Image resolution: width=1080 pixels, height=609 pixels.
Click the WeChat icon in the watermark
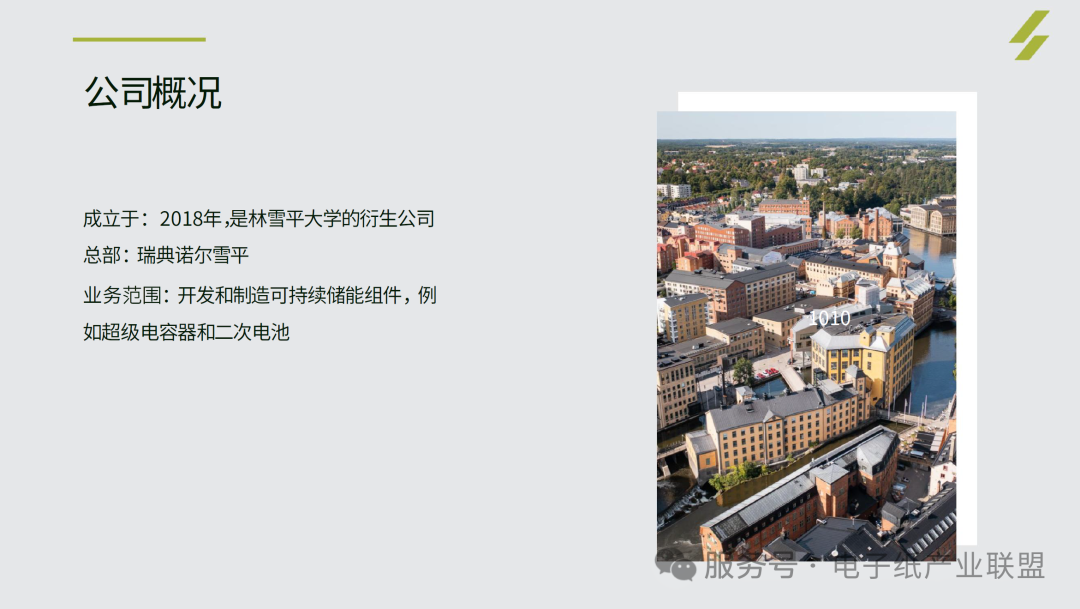click(676, 566)
